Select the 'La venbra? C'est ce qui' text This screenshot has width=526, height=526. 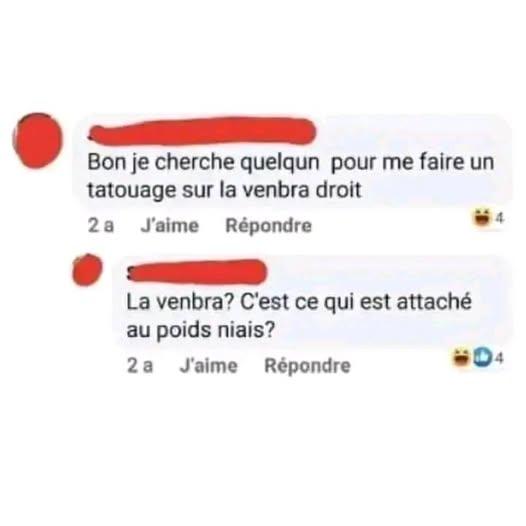[x=240, y=303]
